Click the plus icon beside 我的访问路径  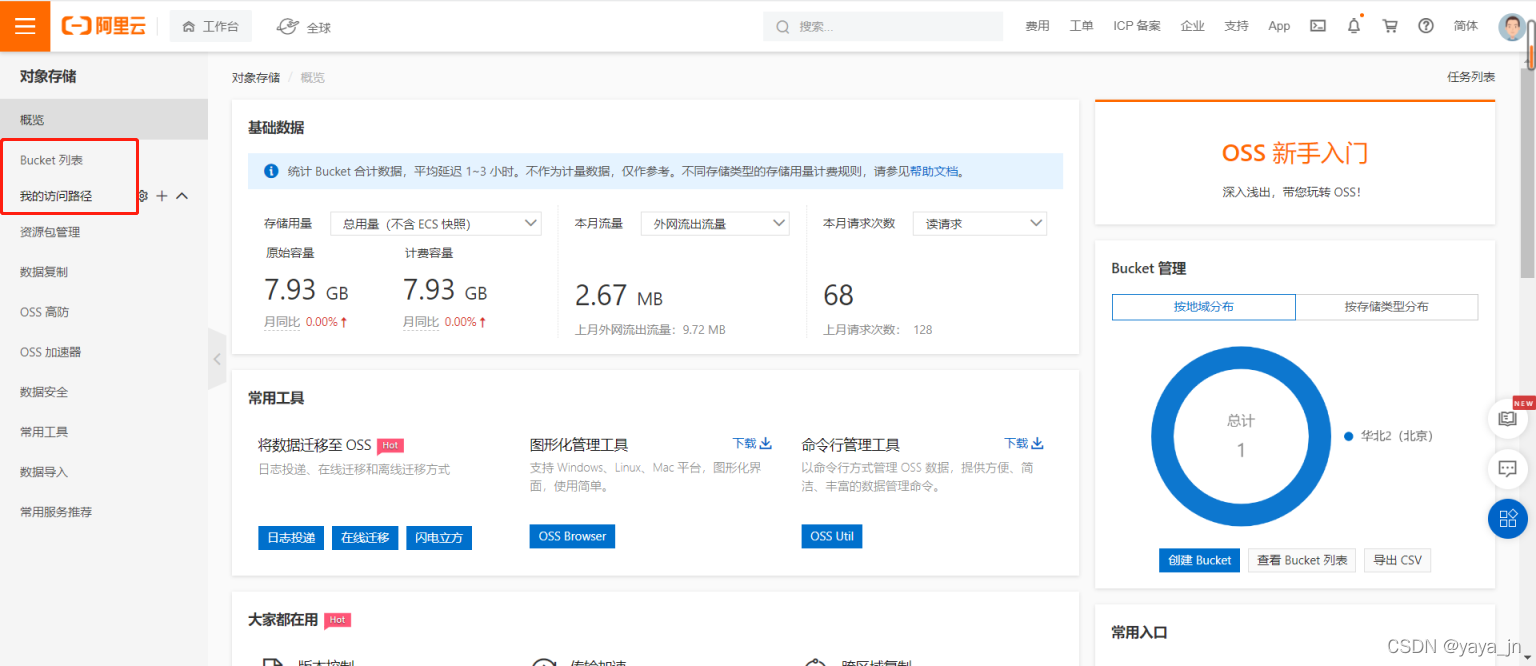(x=162, y=196)
